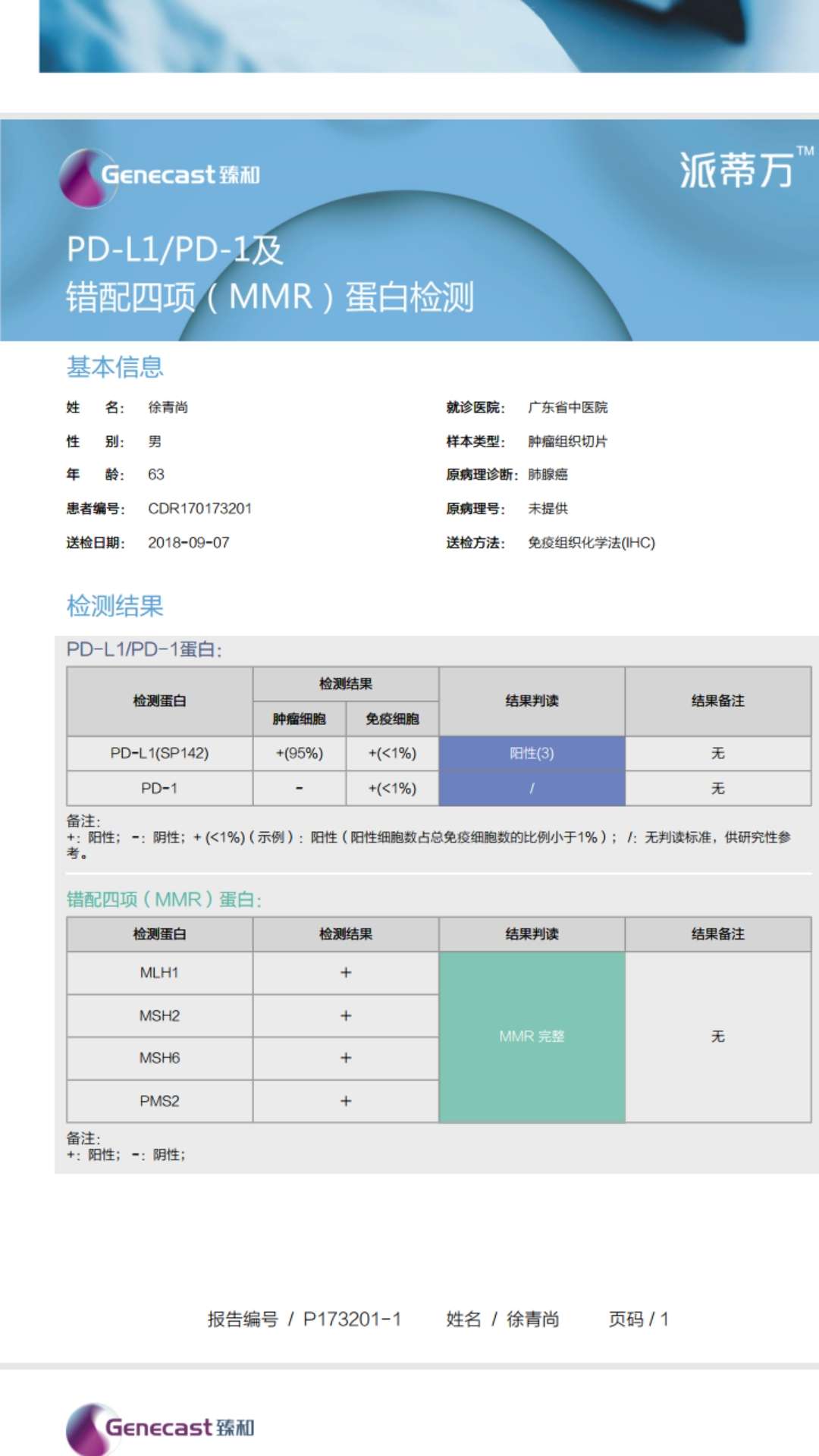Select patient number CDR170173201
The width and height of the screenshot is (819, 1456).
tap(199, 509)
